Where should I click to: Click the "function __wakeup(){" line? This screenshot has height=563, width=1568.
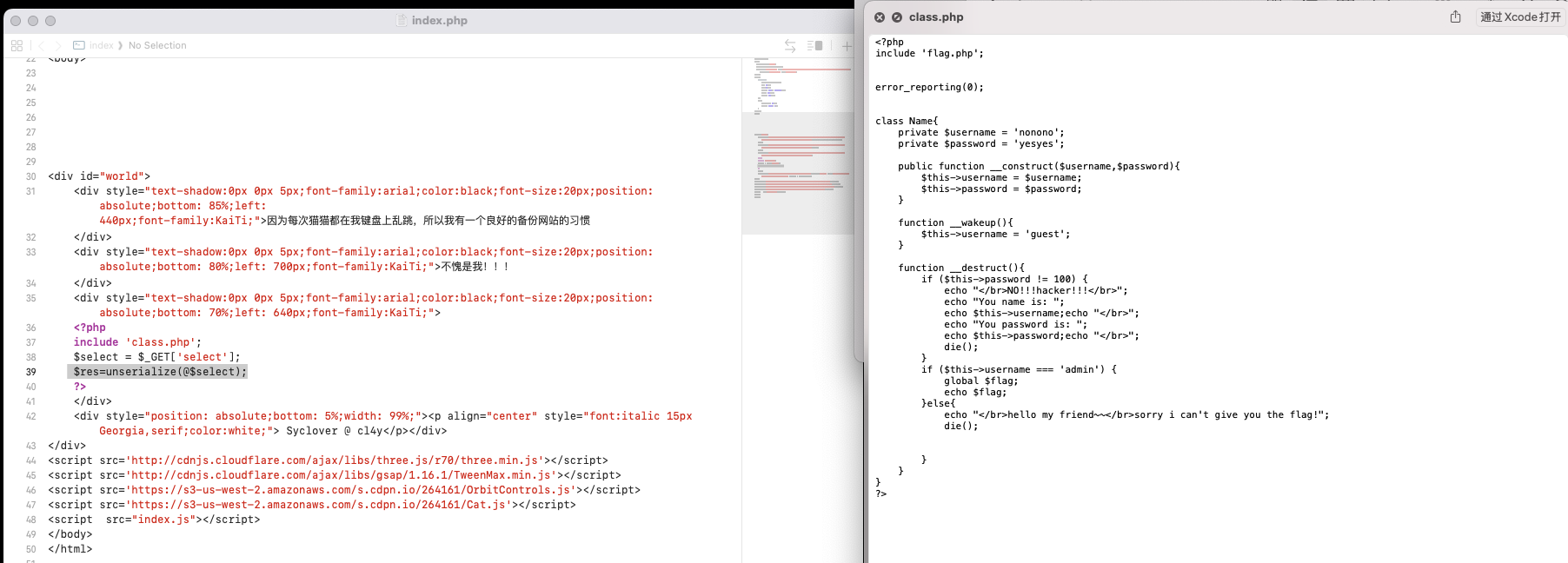tap(955, 222)
